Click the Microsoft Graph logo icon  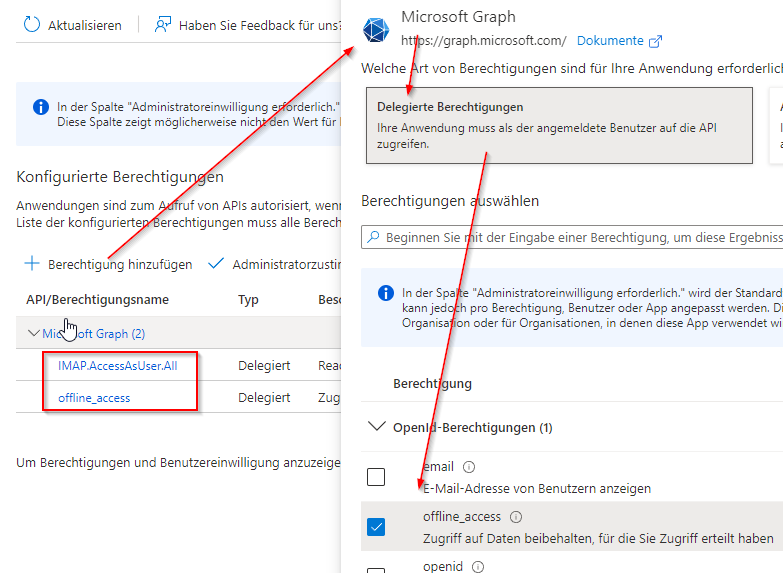coord(376,32)
